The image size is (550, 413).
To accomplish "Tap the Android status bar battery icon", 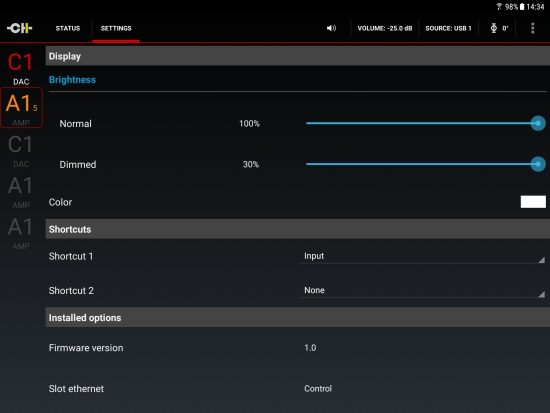I will [522, 6].
